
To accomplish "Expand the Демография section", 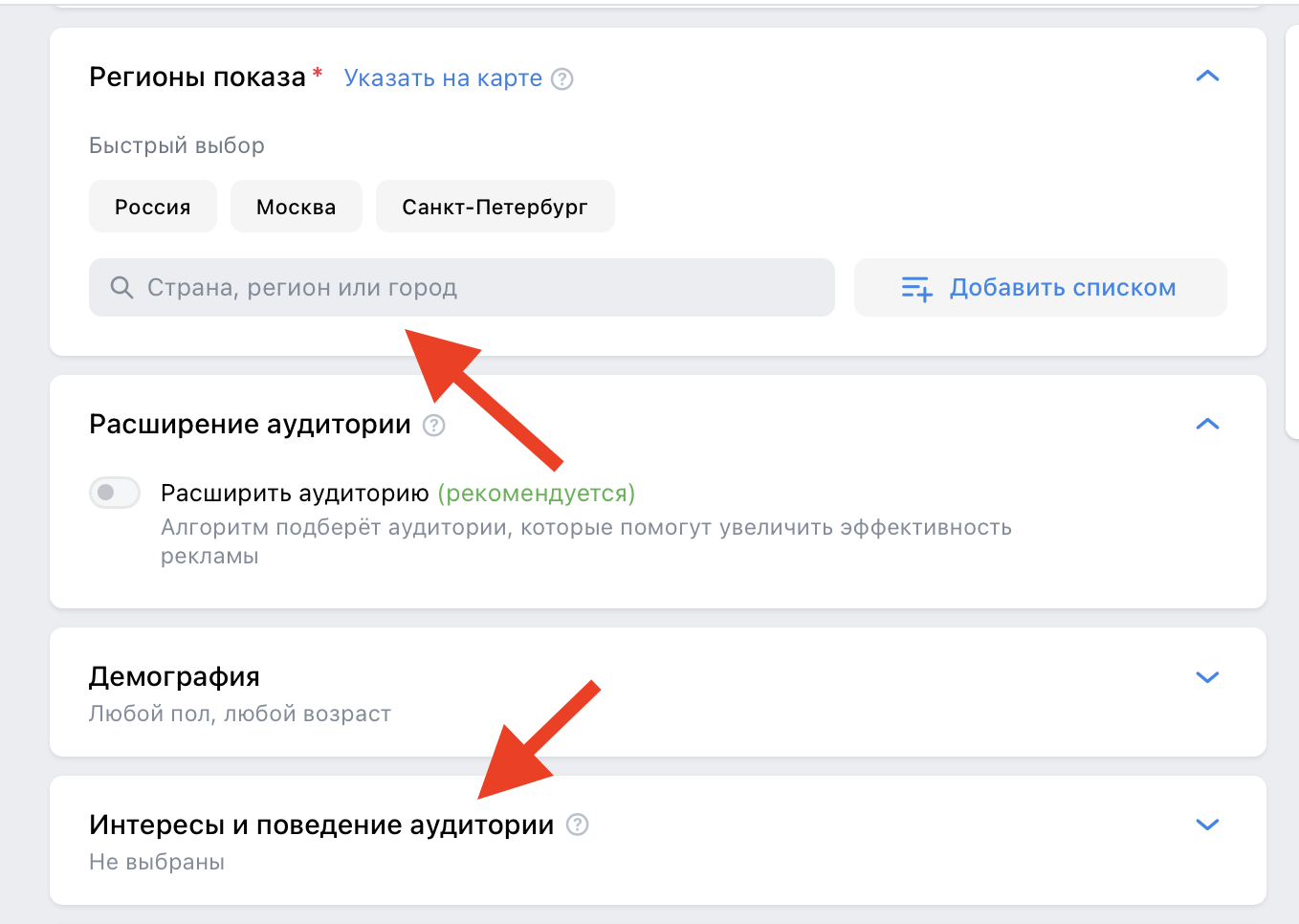I will (1208, 677).
